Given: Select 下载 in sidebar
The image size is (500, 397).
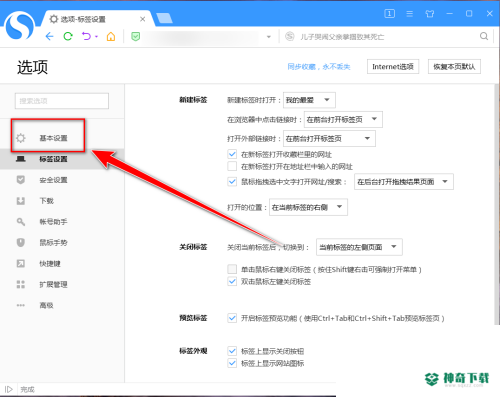Looking at the screenshot, I should (62, 201).
